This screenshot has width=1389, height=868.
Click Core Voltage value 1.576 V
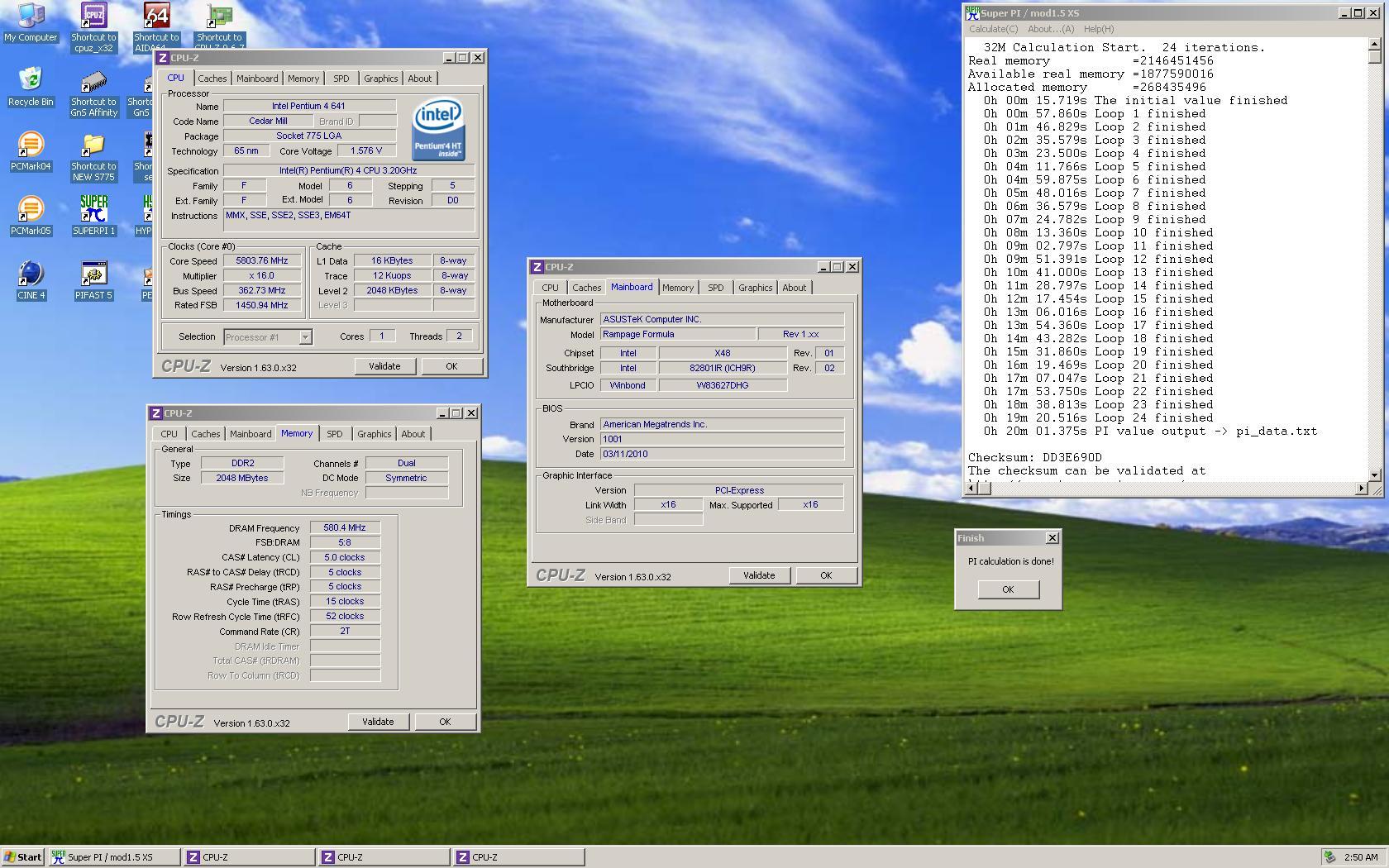366,150
